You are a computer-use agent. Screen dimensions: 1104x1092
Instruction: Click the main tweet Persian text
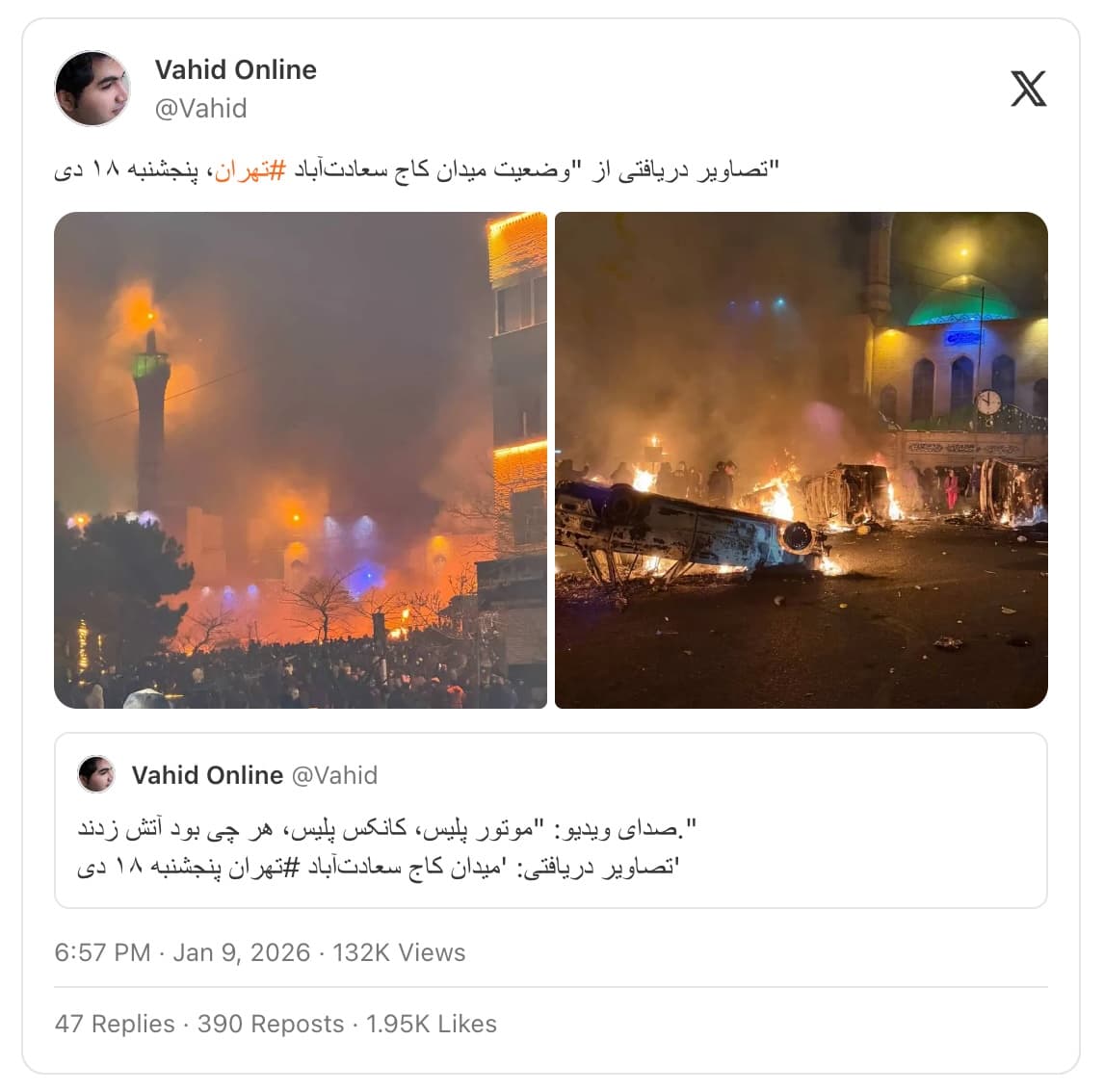(417, 170)
